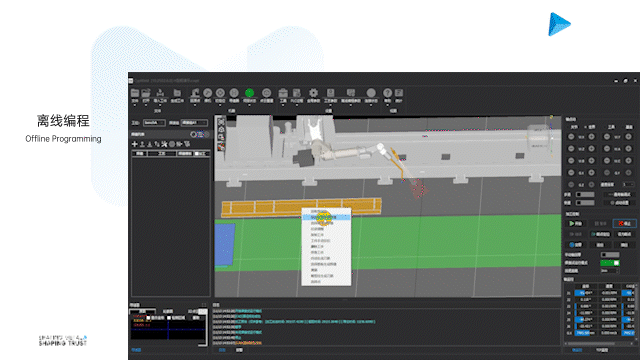Image resolution: width=640 pixels, height=360 pixels.
Task: Click the wrench-cross tools icon in list toolbar
Action: tap(164, 144)
